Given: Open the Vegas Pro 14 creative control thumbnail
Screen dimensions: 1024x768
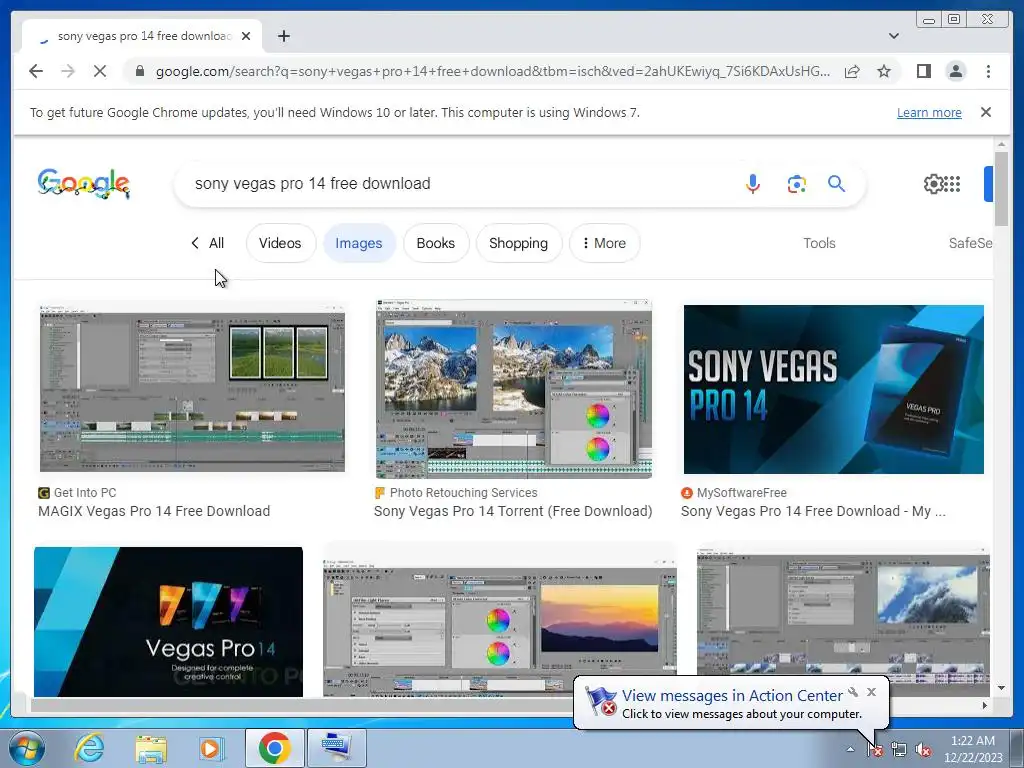Looking at the screenshot, I should (x=168, y=622).
